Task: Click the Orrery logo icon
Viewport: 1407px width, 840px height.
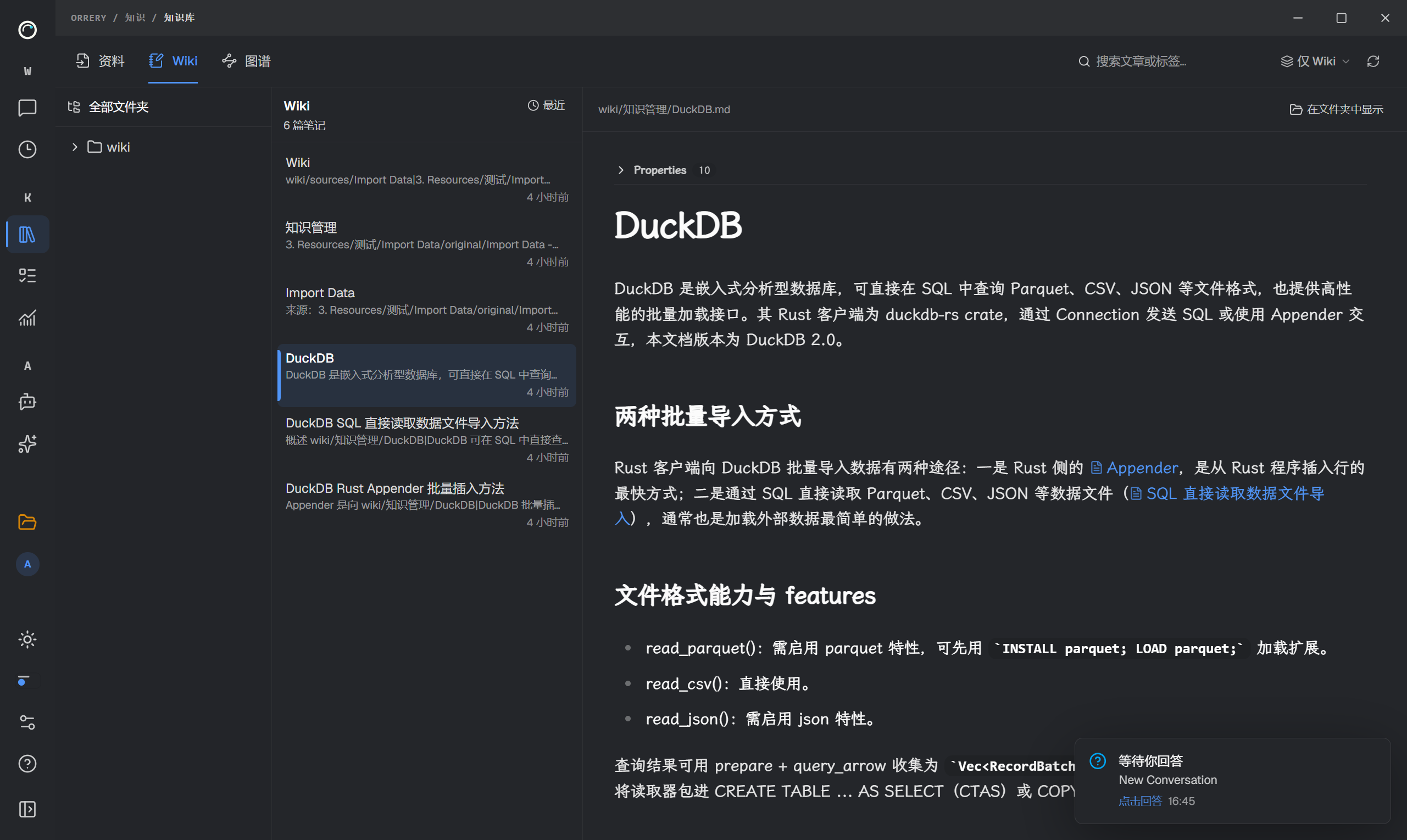Action: (x=27, y=30)
